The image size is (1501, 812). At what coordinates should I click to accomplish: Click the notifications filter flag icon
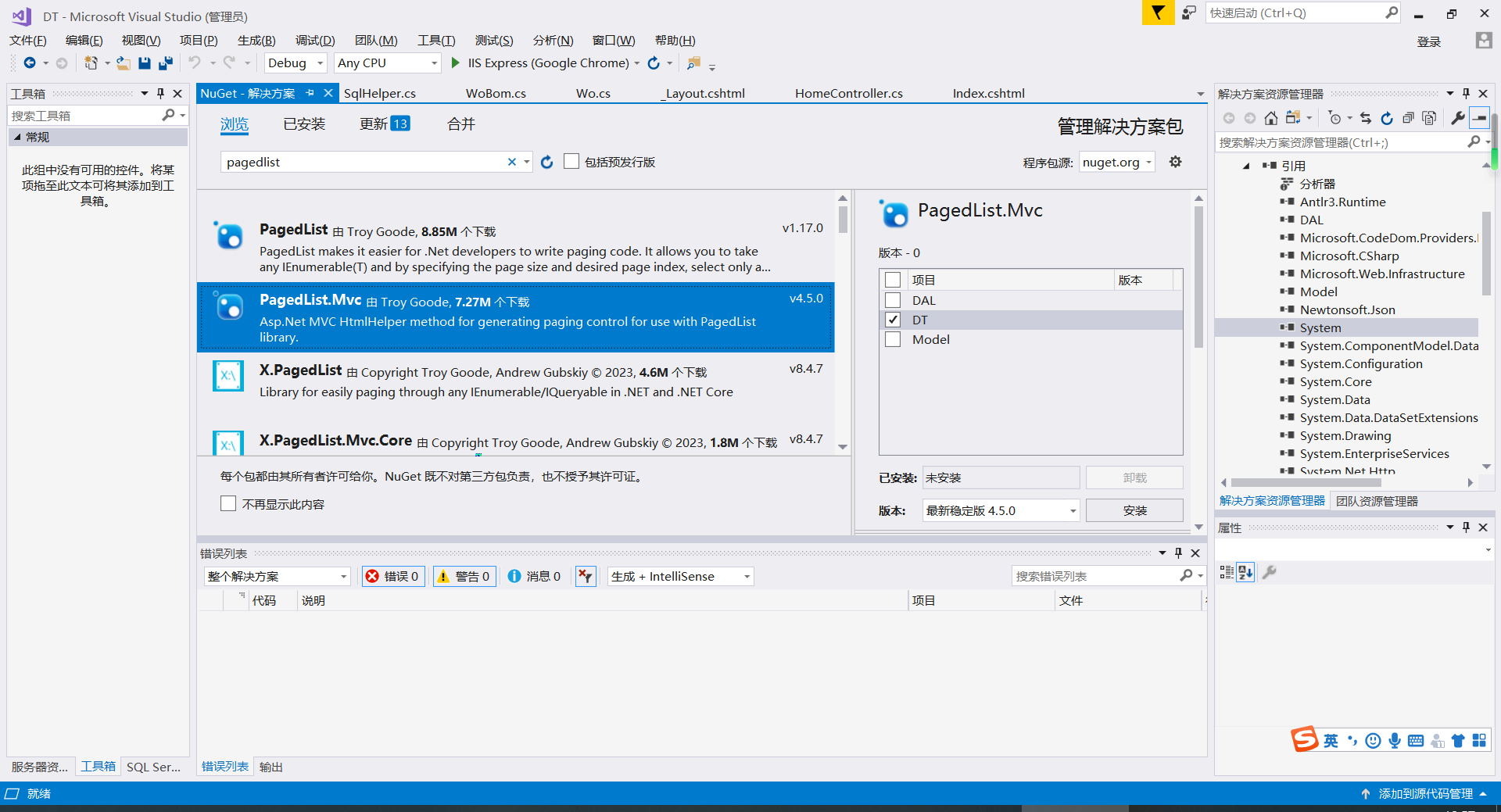click(1158, 13)
